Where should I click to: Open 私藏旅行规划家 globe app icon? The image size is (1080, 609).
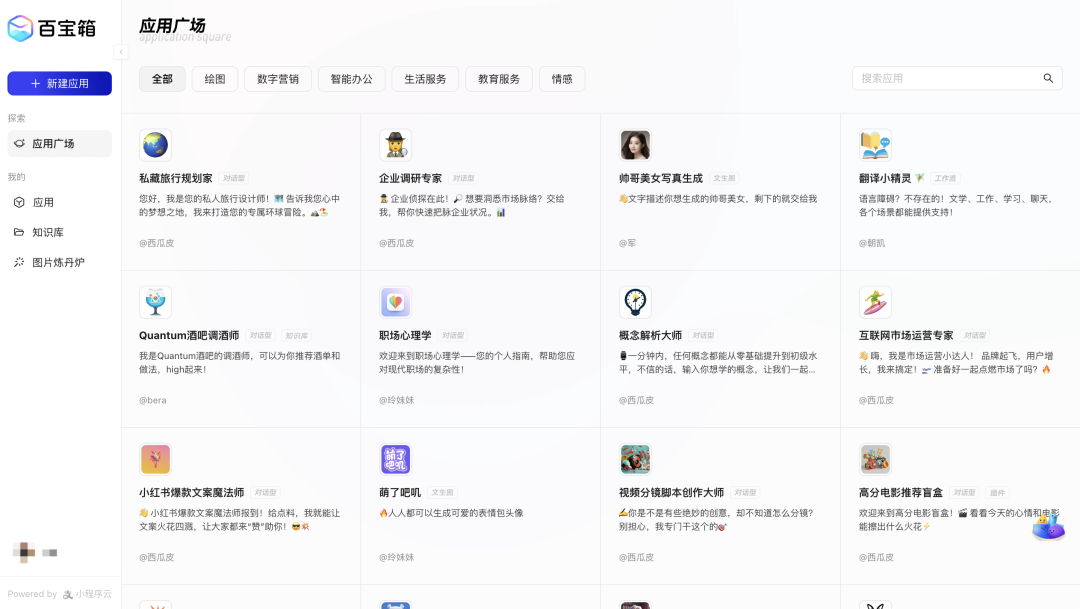[155, 145]
